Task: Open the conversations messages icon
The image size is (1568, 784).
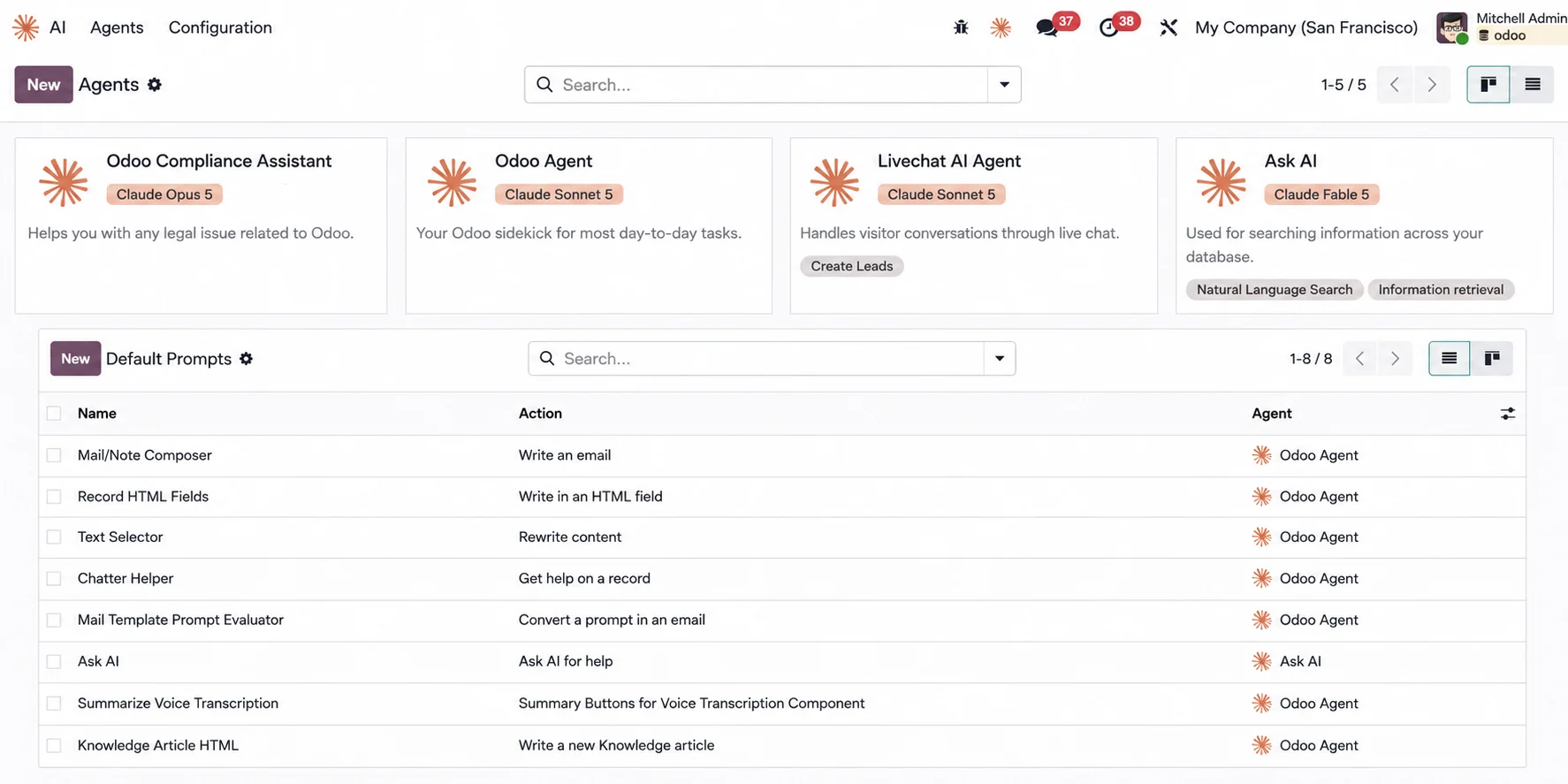Action: (x=1047, y=27)
